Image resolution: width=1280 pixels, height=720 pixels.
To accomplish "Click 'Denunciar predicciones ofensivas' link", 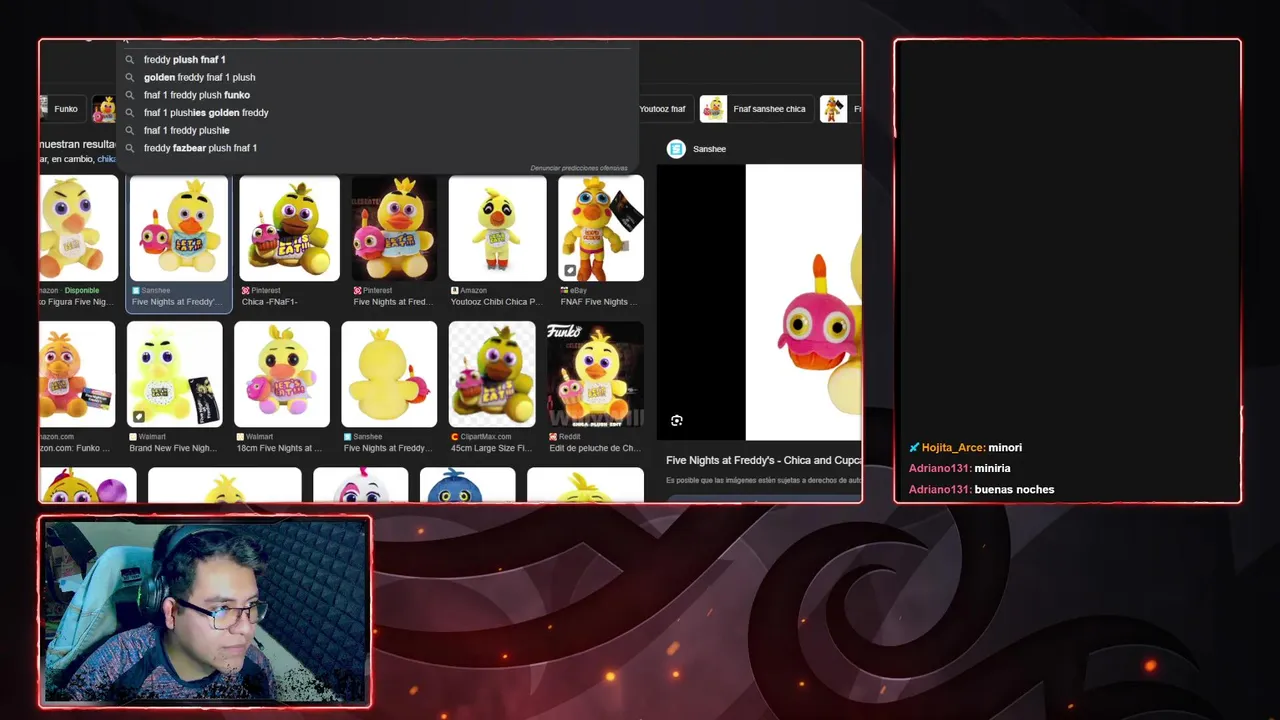I will coord(579,168).
